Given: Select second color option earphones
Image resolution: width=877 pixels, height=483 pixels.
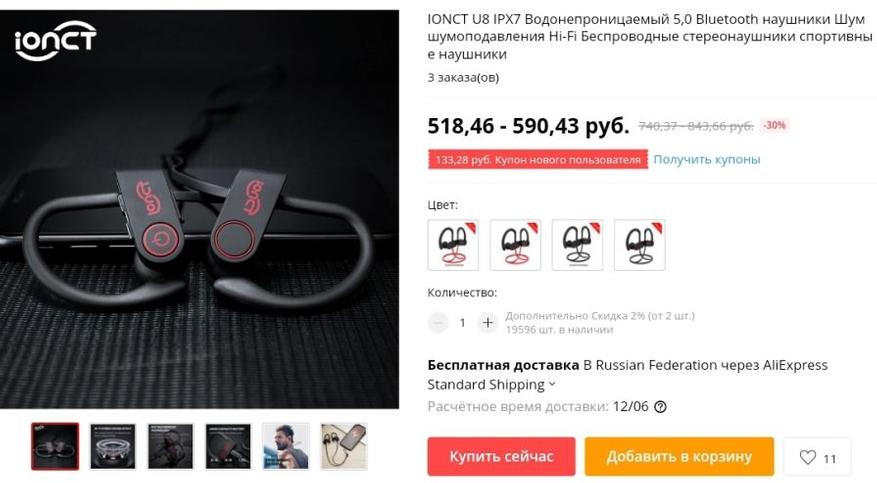Looking at the screenshot, I should 515,245.
